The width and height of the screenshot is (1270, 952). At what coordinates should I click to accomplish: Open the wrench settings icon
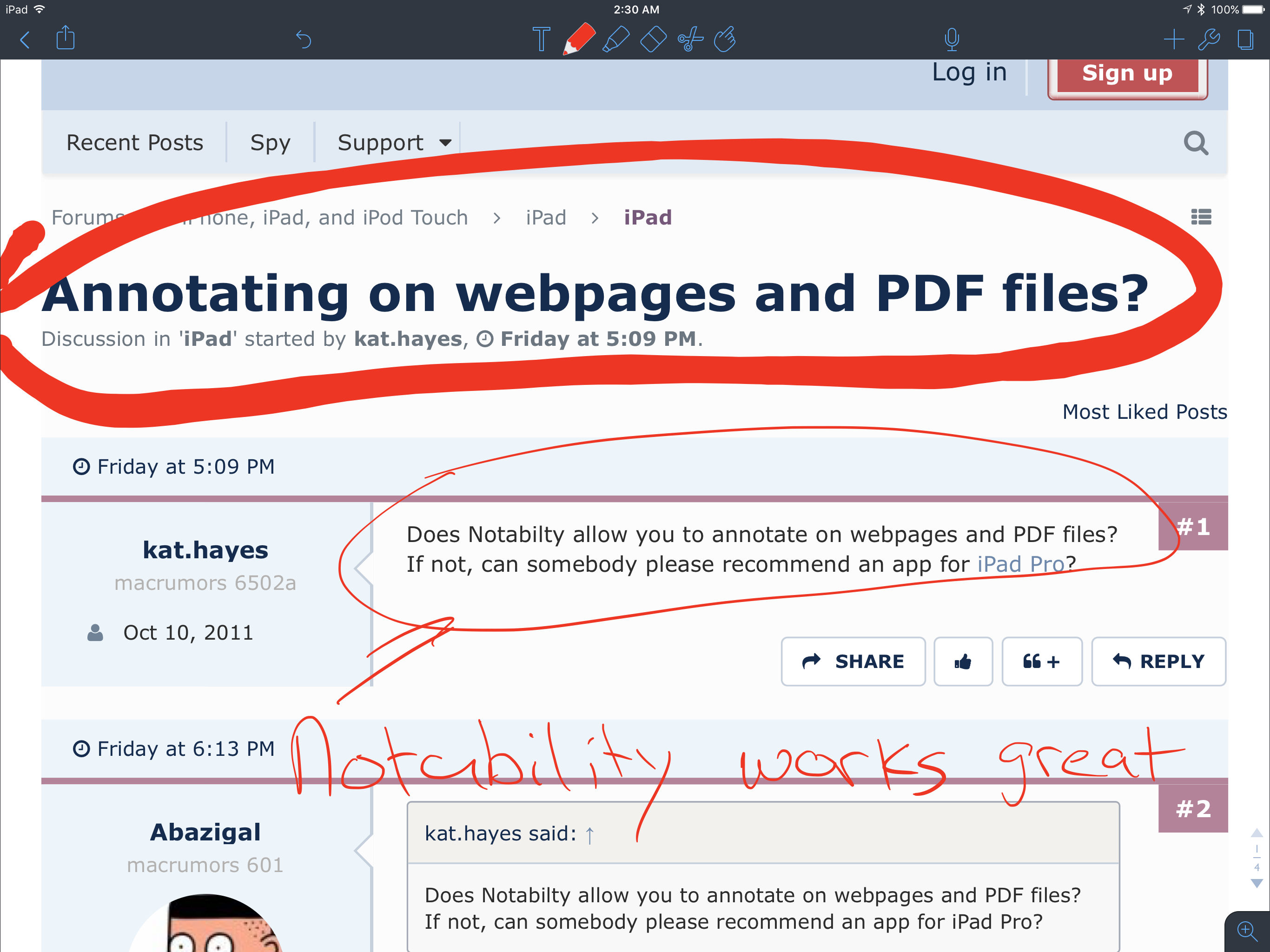click(x=1209, y=39)
